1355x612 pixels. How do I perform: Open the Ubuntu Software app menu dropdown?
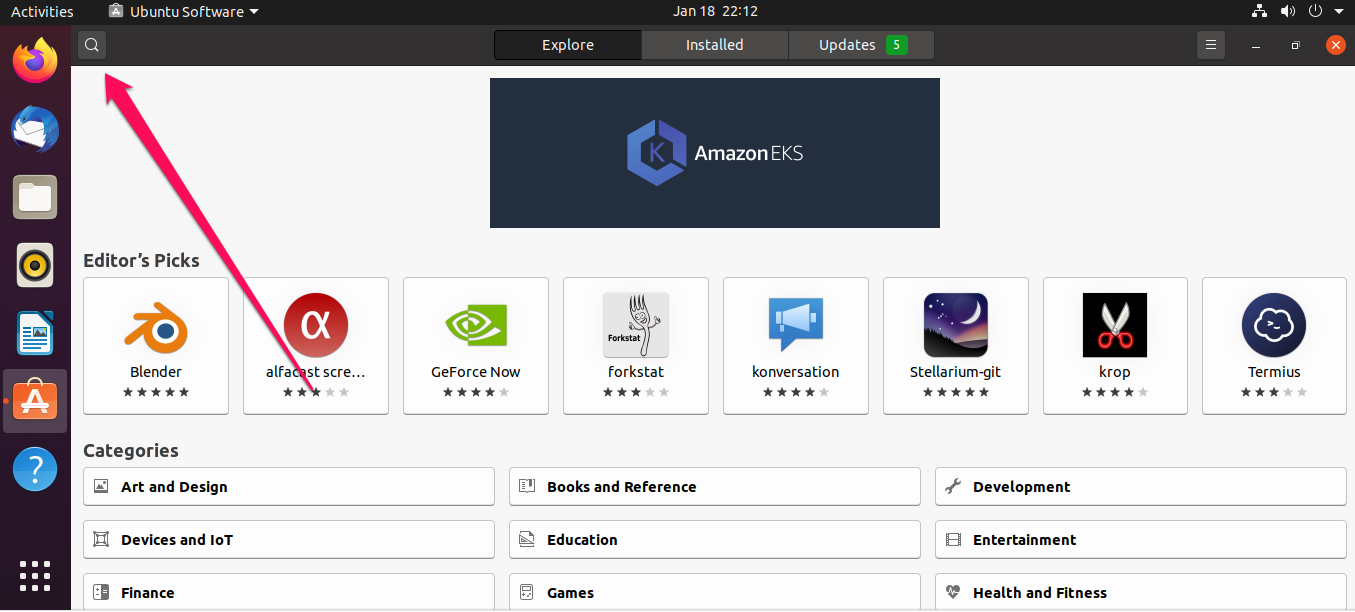(x=184, y=12)
